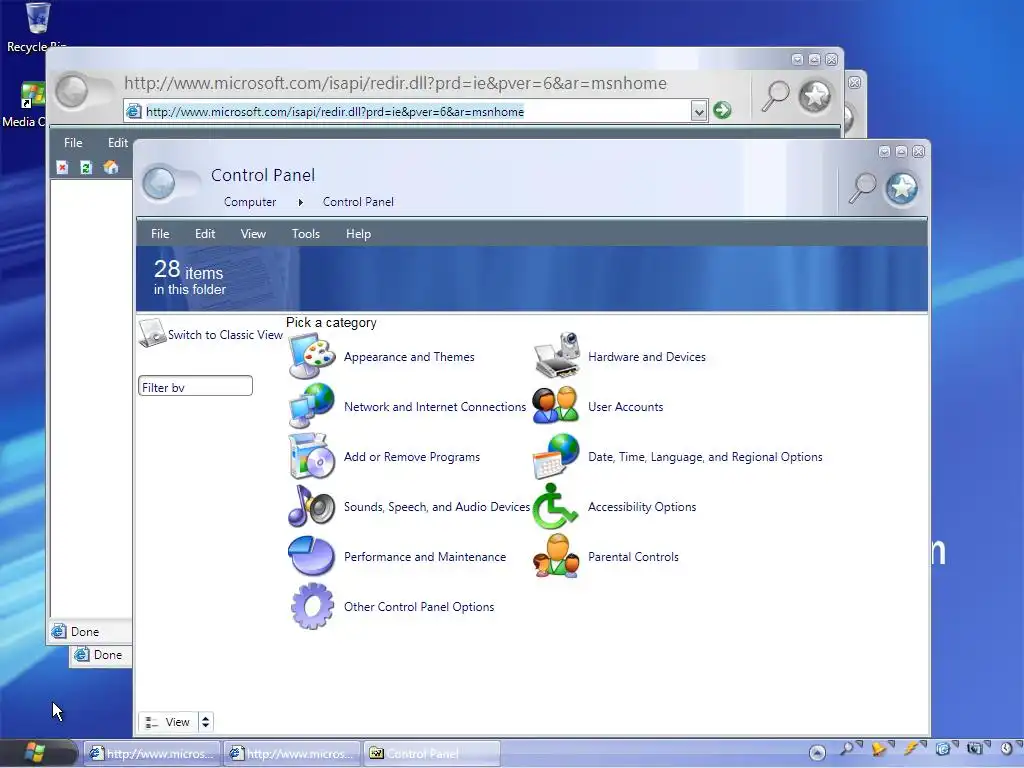This screenshot has width=1024, height=768.
Task: Click the User Accounts people icon
Action: pos(556,406)
